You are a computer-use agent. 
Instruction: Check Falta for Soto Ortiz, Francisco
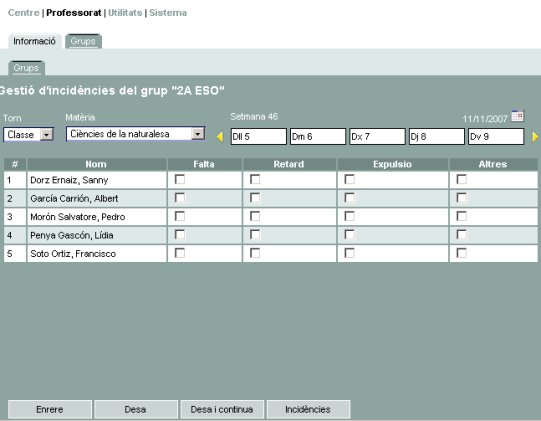180,253
